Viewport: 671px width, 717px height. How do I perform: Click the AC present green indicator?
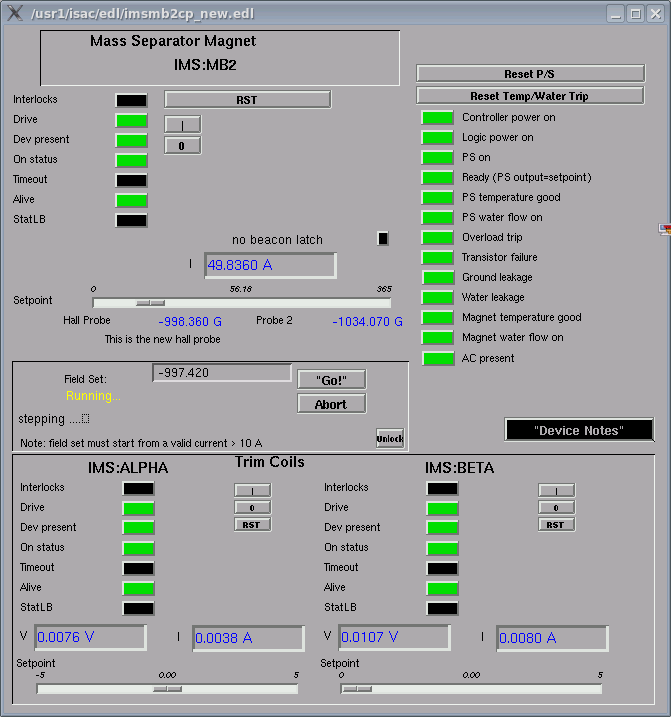click(x=437, y=358)
